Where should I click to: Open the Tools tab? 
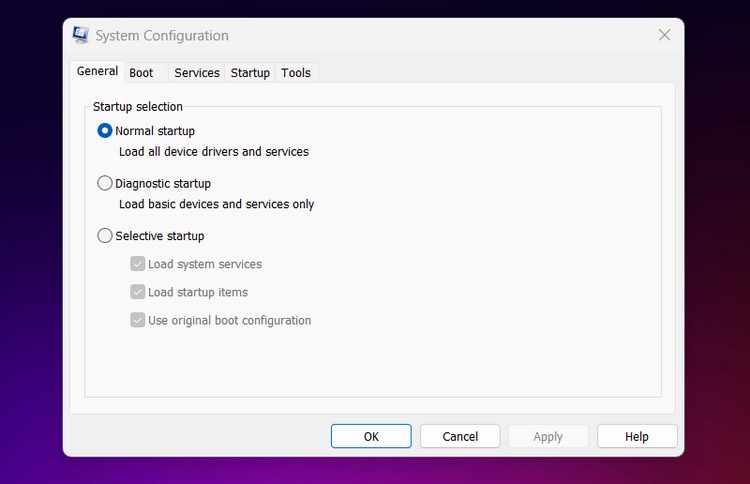[x=296, y=73]
